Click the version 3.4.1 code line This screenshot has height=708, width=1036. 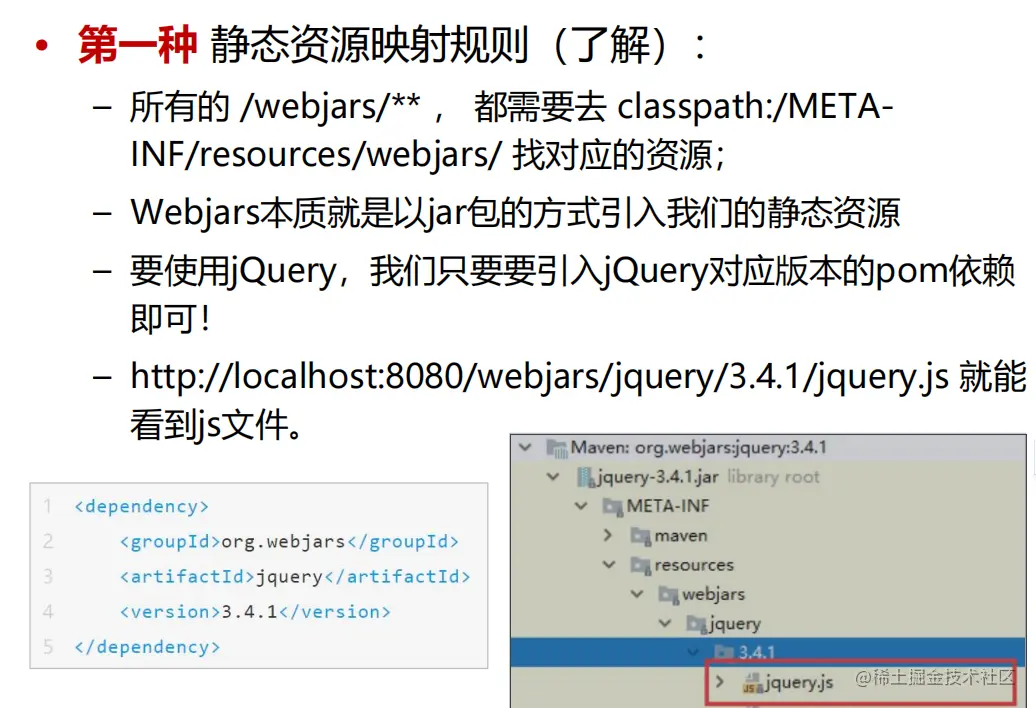pyautogui.click(x=255, y=612)
